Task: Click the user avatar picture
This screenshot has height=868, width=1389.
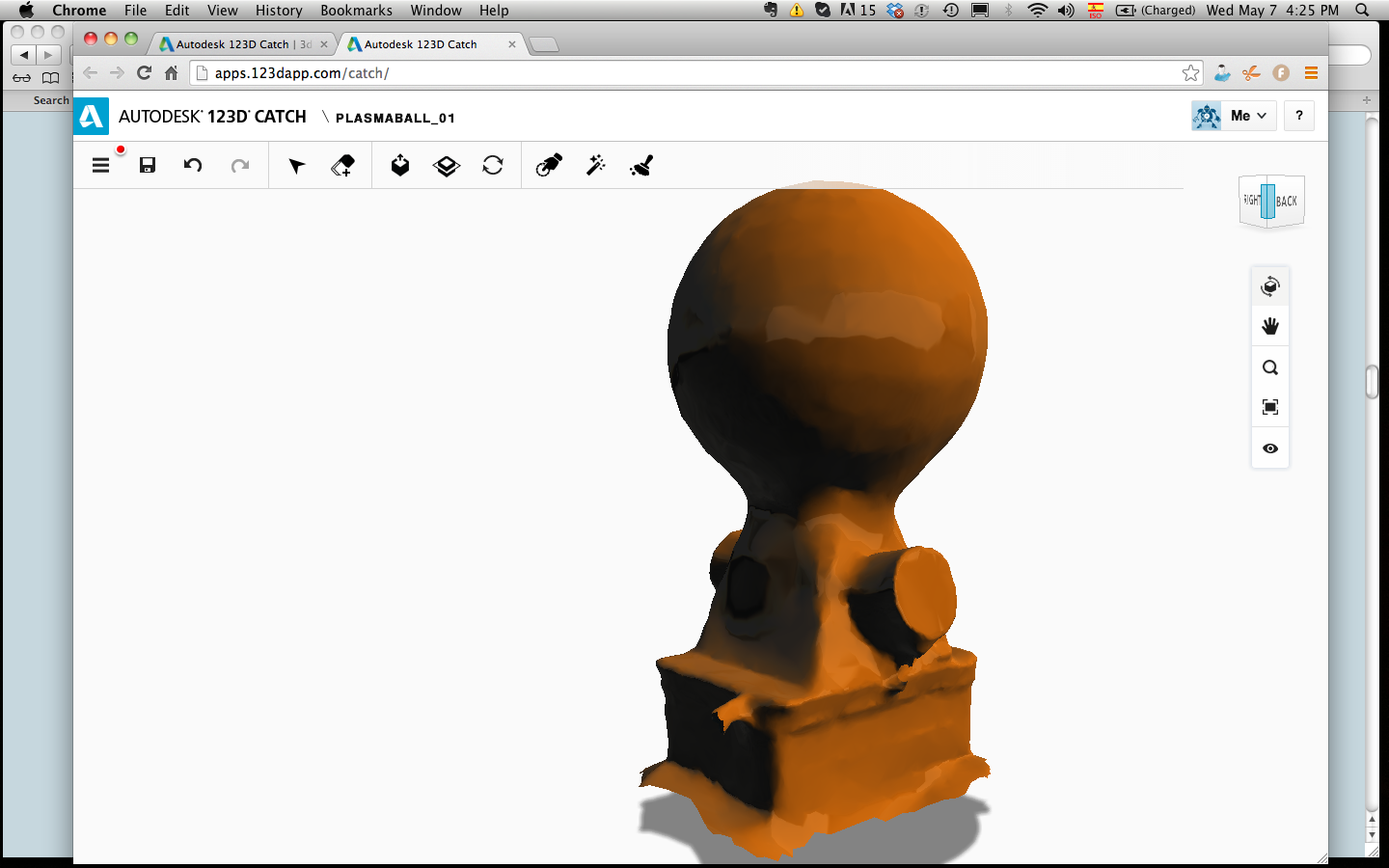Action: (x=1206, y=116)
